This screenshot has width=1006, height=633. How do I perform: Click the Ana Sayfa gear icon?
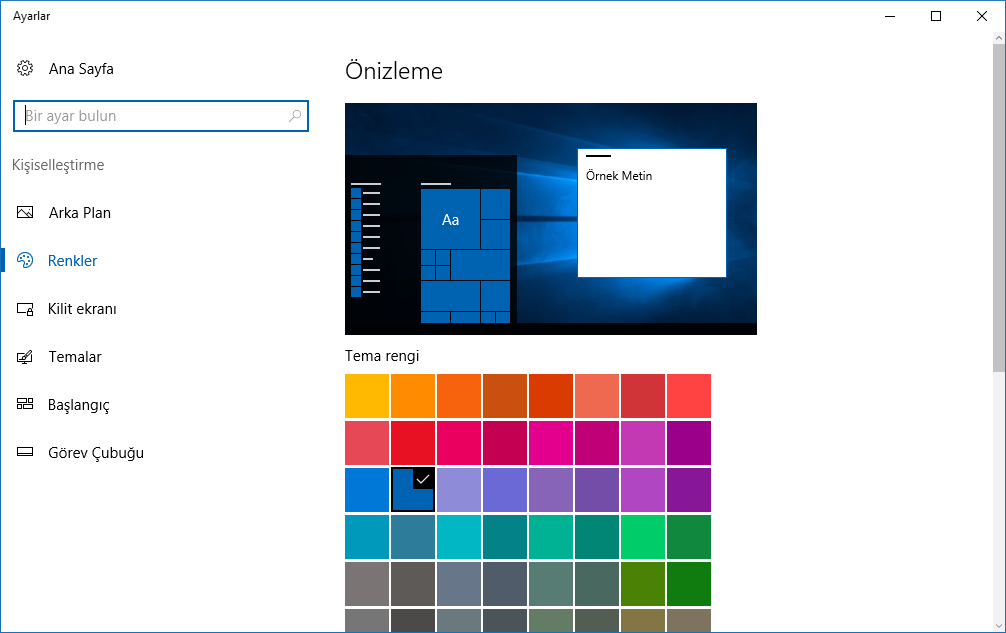(x=25, y=69)
